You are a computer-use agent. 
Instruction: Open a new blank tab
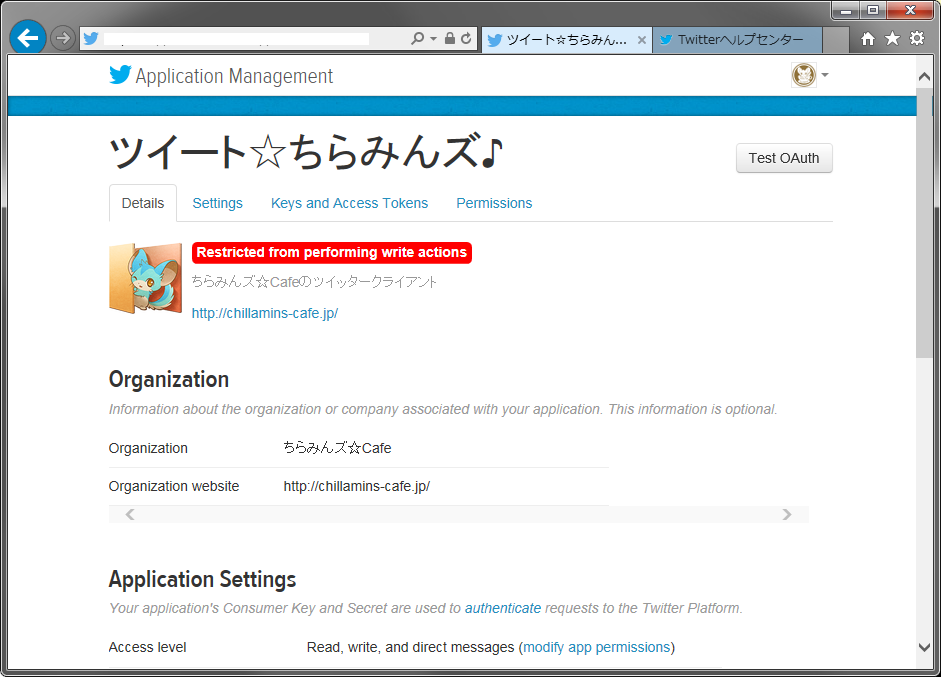click(x=835, y=40)
